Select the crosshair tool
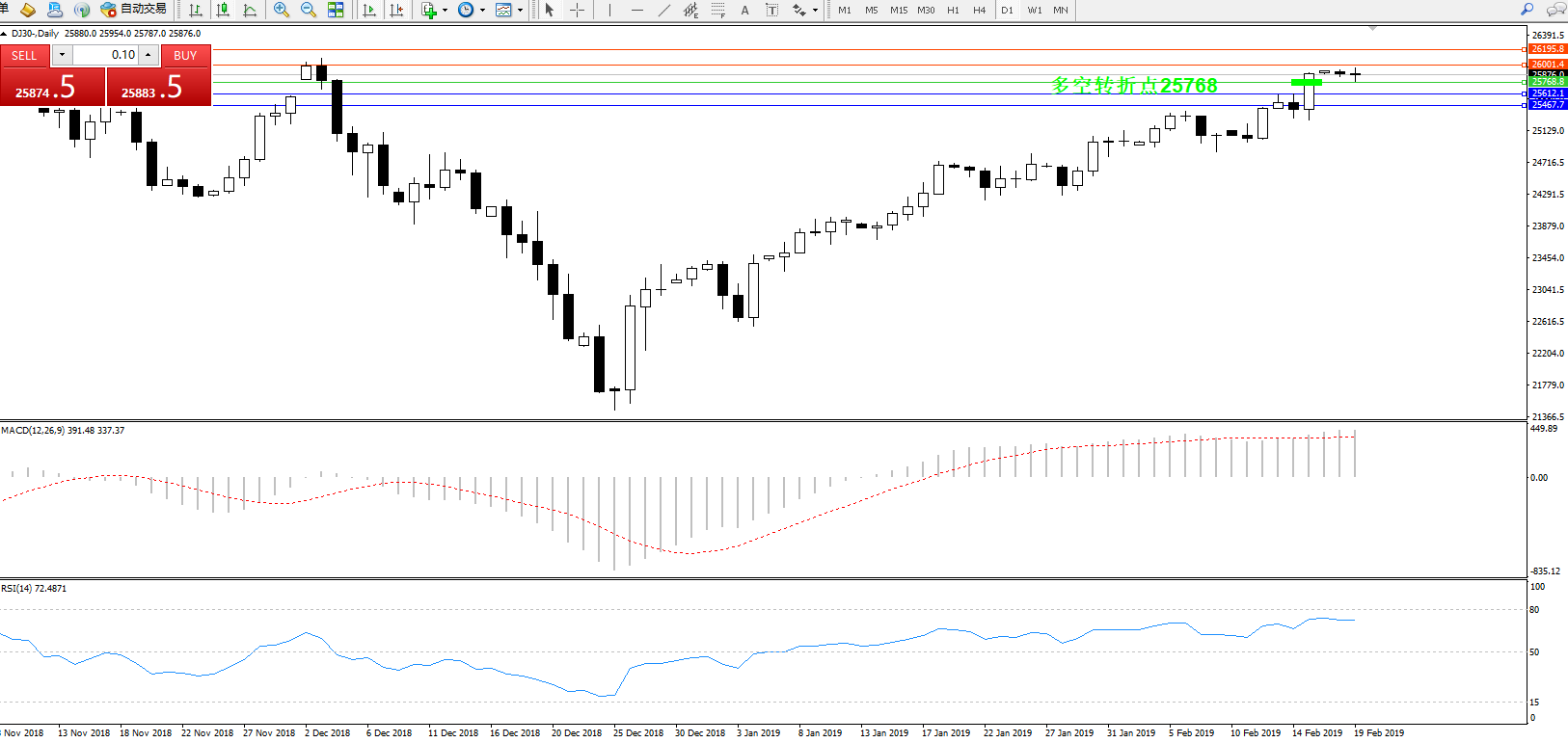 (x=577, y=10)
